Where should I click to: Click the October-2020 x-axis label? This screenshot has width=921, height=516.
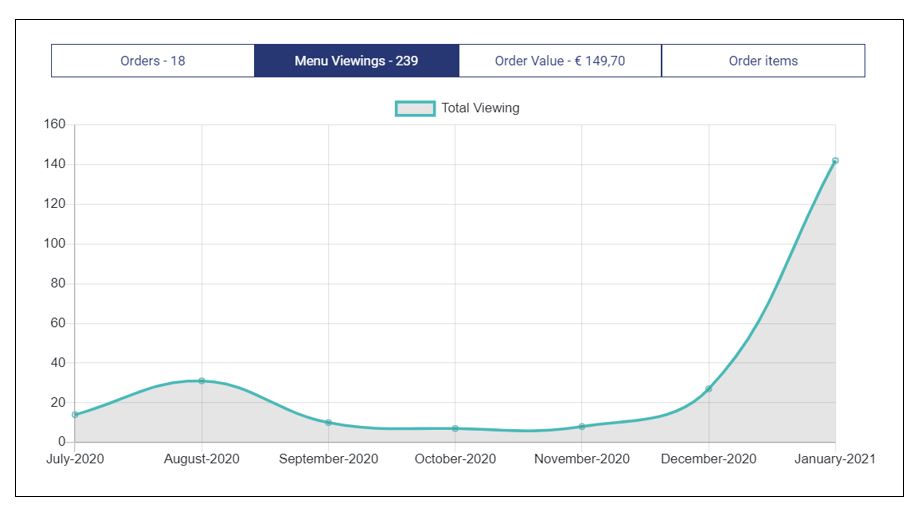[x=455, y=459]
